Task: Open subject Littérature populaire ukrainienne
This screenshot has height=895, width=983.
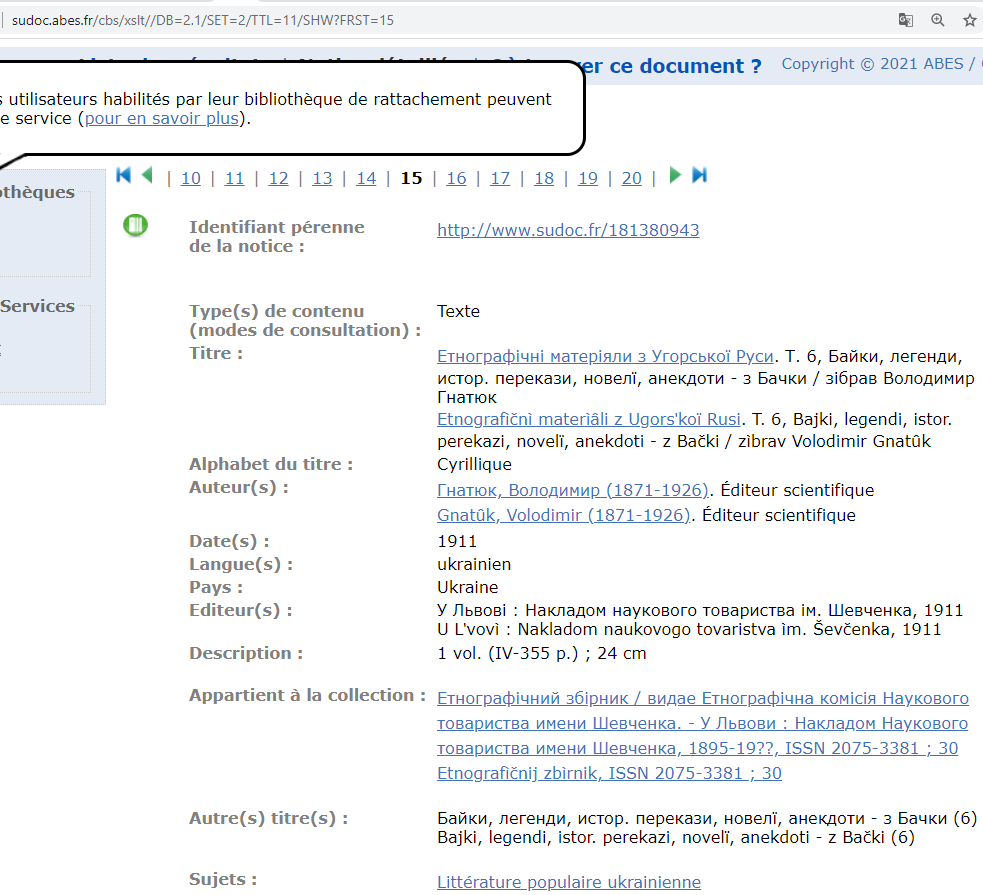Action: point(568,881)
